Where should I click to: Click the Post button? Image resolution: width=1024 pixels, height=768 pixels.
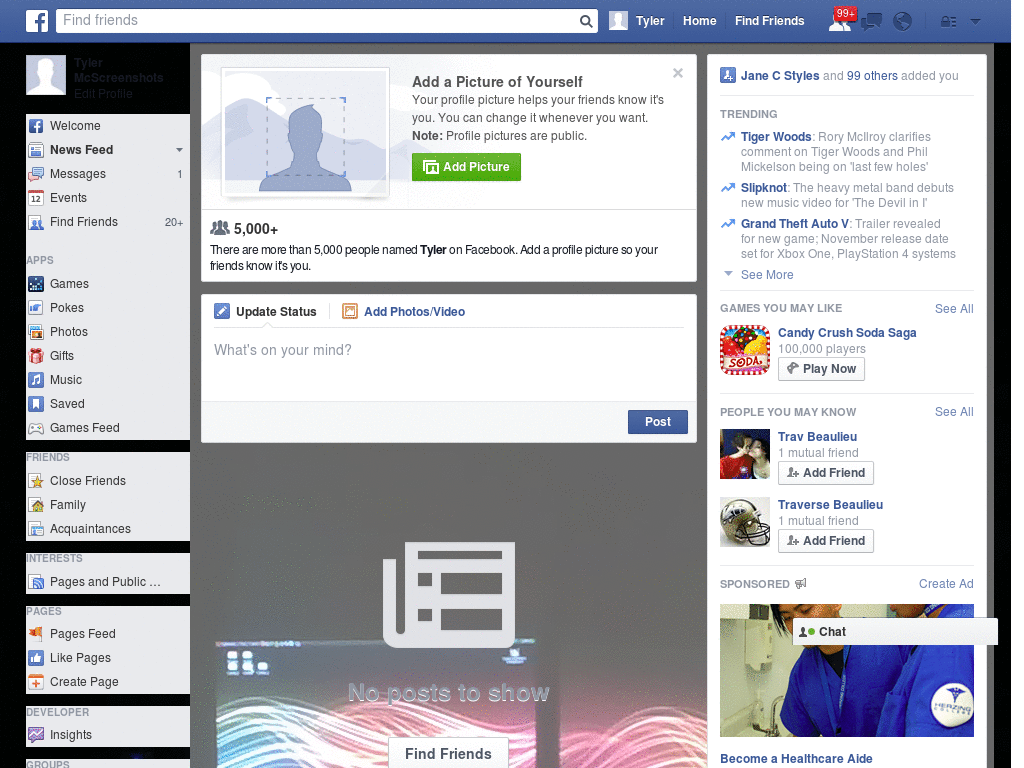pos(658,422)
